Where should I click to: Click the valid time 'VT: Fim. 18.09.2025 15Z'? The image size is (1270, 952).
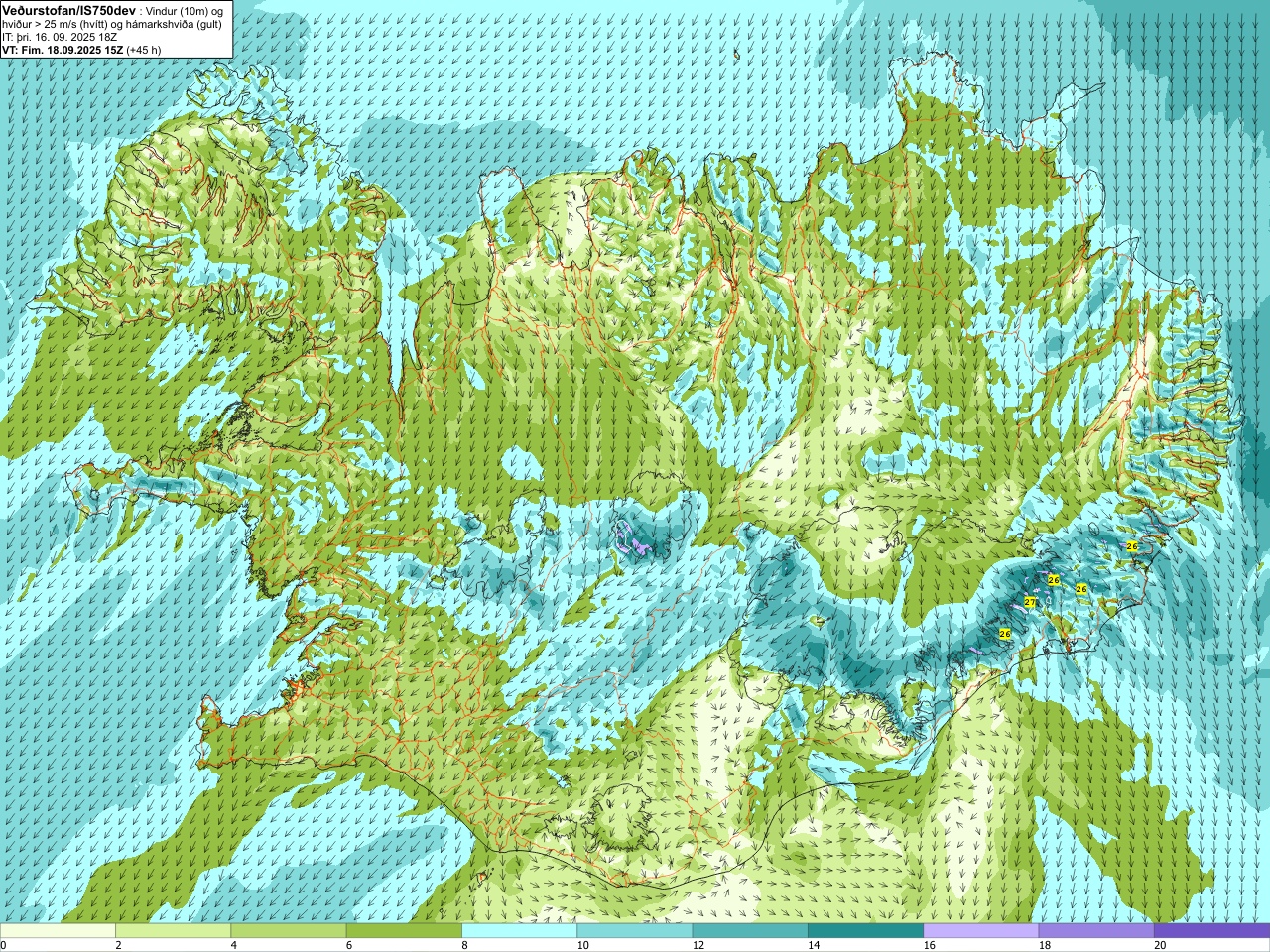63,50
